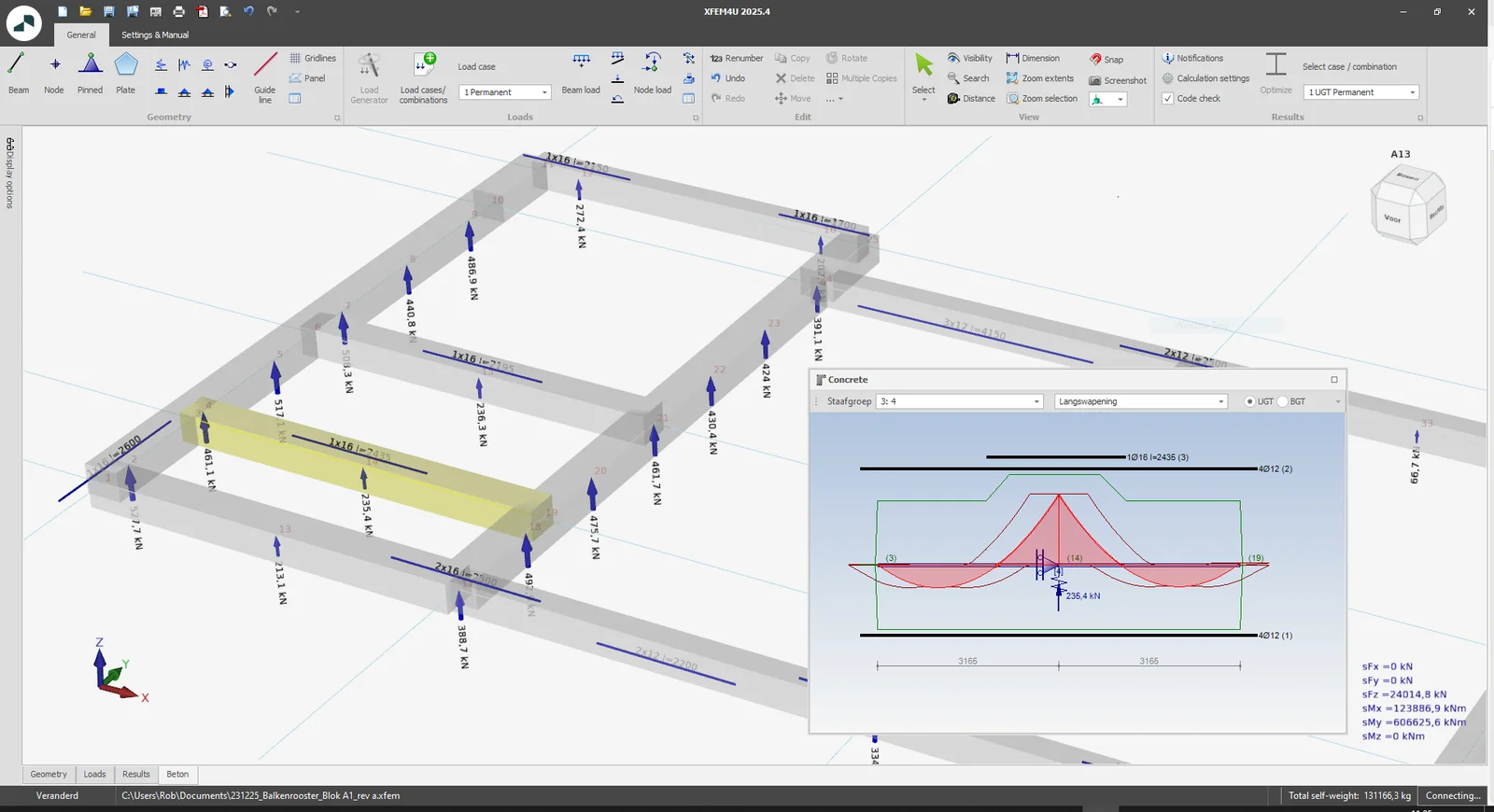Select the UGT radio button
This screenshot has height=812, width=1494.
[x=1250, y=401]
